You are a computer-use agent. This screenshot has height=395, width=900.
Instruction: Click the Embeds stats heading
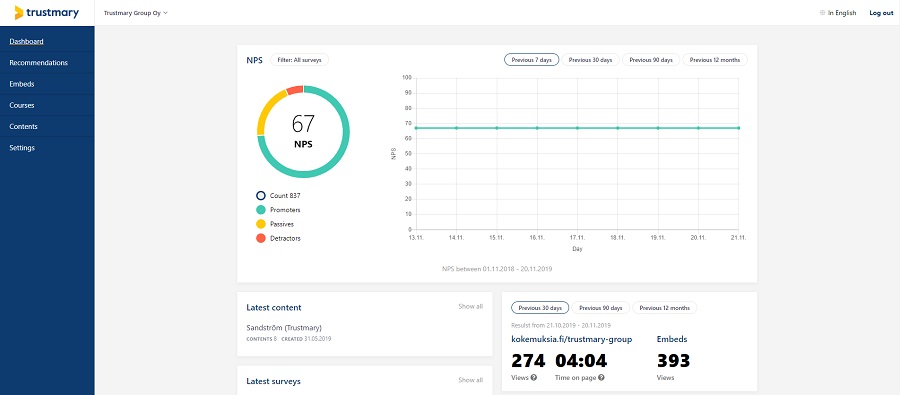pyautogui.click(x=672, y=339)
